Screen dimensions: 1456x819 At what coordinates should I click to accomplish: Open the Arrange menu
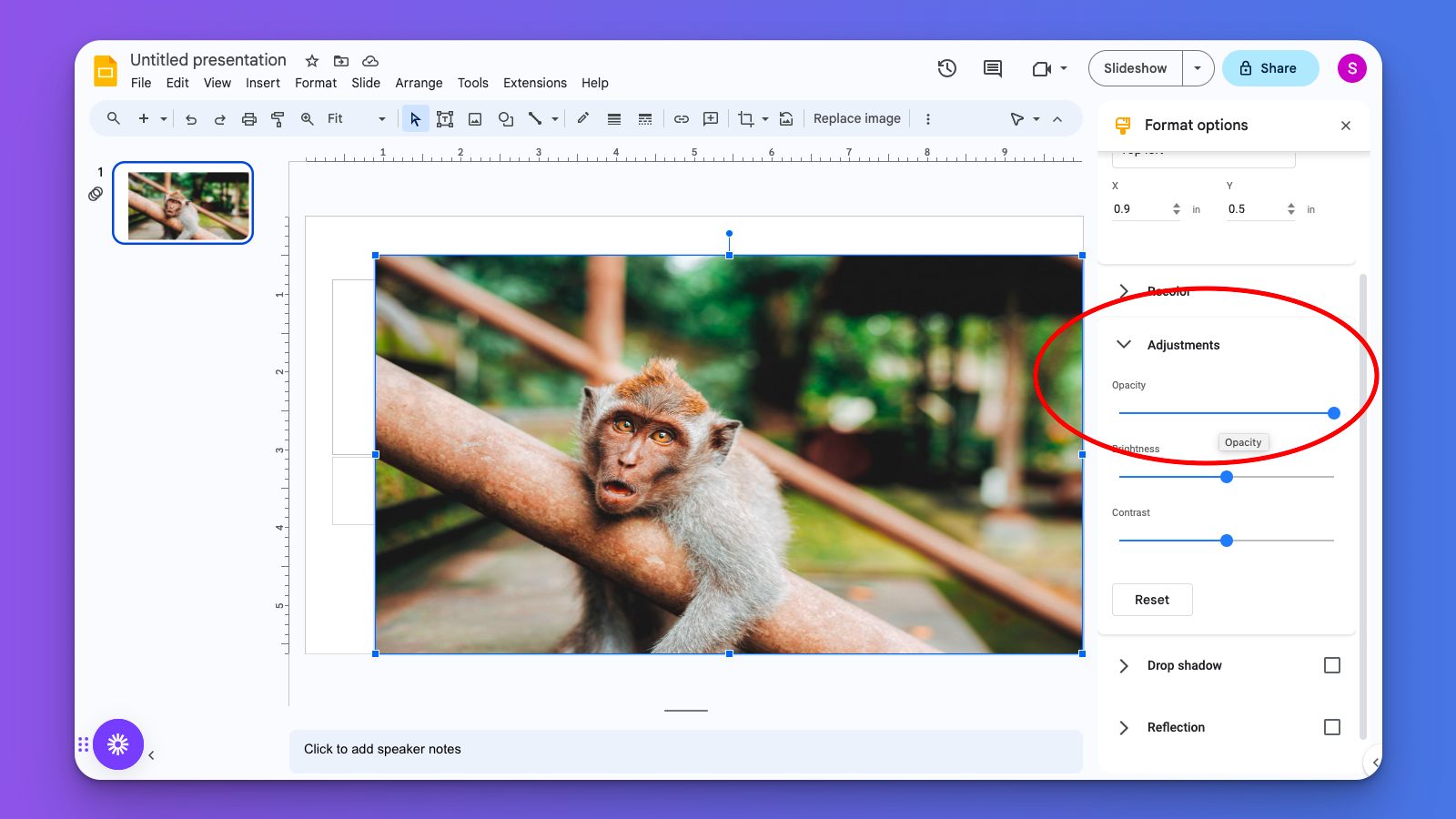pos(419,83)
